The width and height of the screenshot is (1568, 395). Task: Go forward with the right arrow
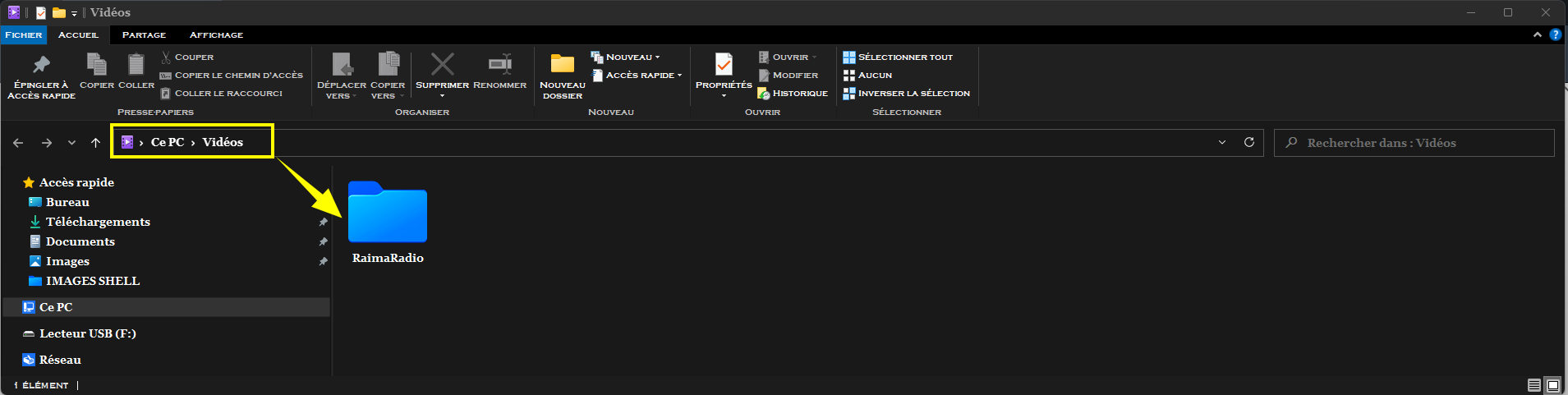click(x=47, y=143)
